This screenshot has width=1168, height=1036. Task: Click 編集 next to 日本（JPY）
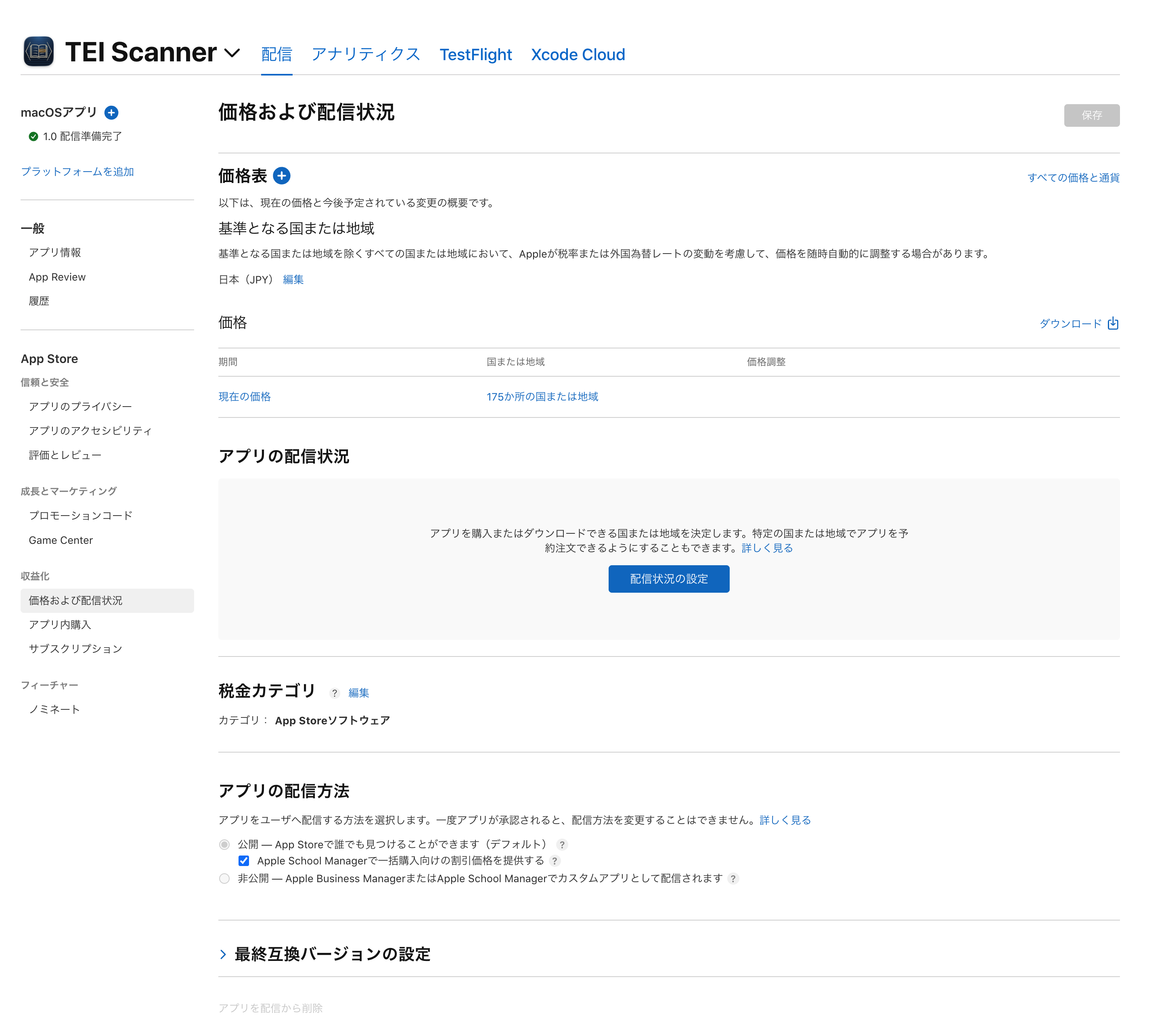point(293,279)
